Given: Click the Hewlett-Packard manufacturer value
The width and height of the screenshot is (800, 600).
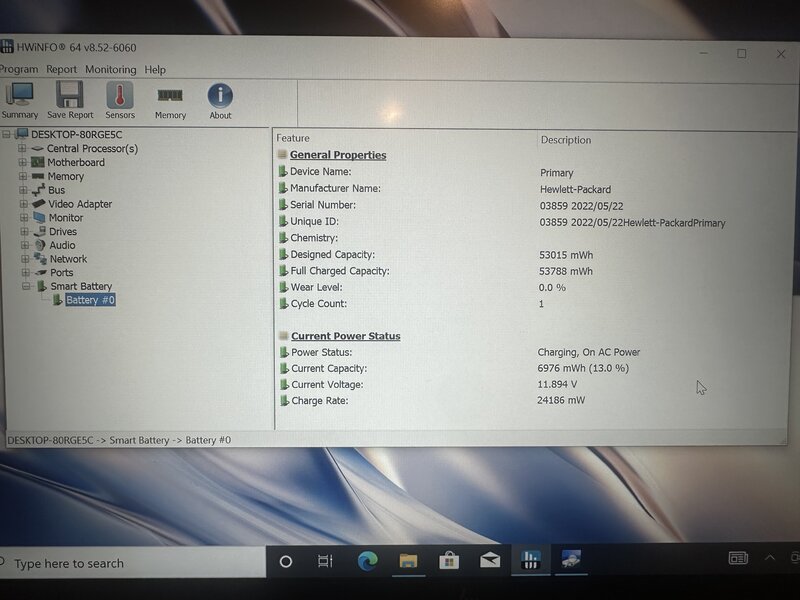Looking at the screenshot, I should coord(576,189).
